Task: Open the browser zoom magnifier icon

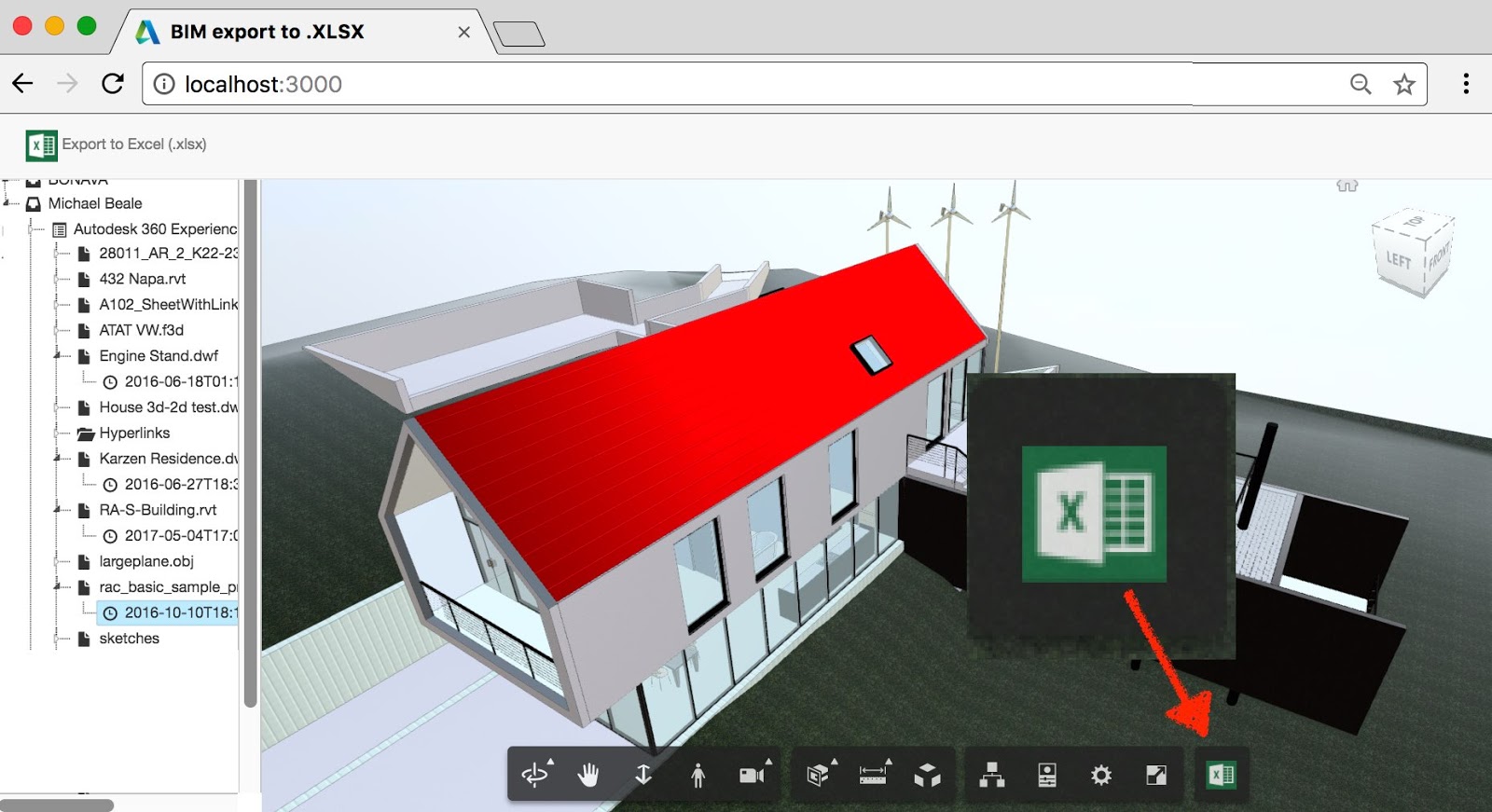Action: click(x=1361, y=84)
